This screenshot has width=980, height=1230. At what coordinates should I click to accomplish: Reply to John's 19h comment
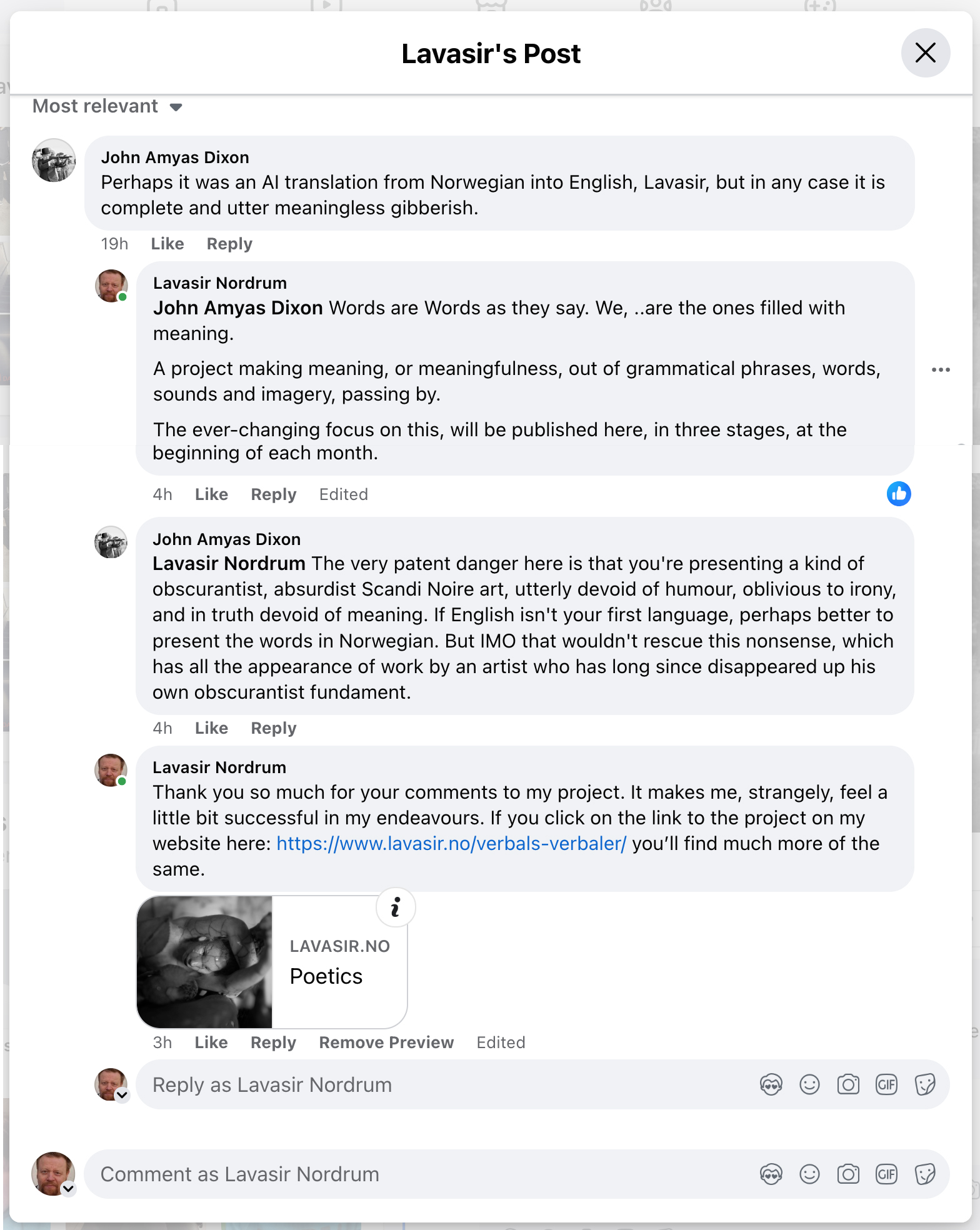[229, 244]
